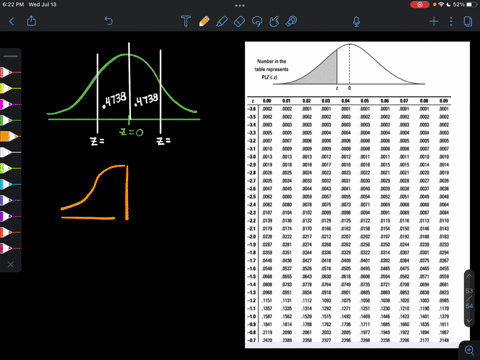Open the page manager icon
Image resolution: width=480 pixels, height=360 pixels.
[x=468, y=22]
